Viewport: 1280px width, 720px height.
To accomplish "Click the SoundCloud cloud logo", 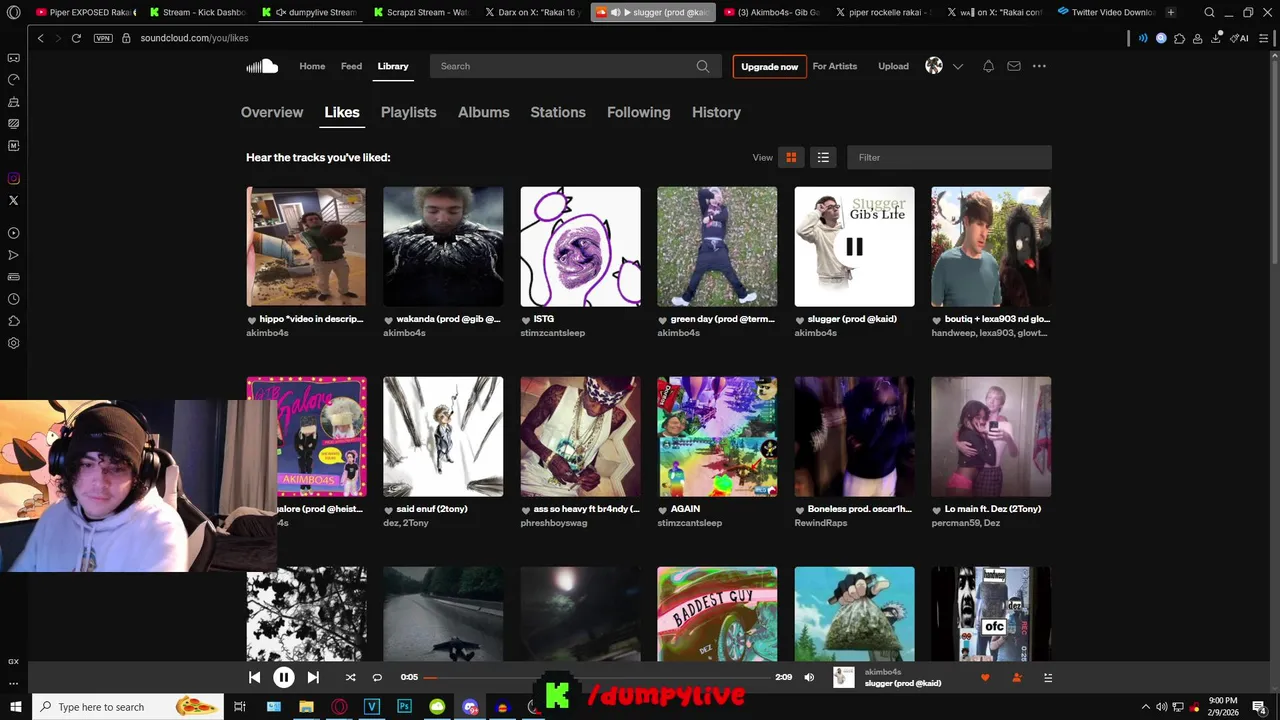I will (262, 66).
